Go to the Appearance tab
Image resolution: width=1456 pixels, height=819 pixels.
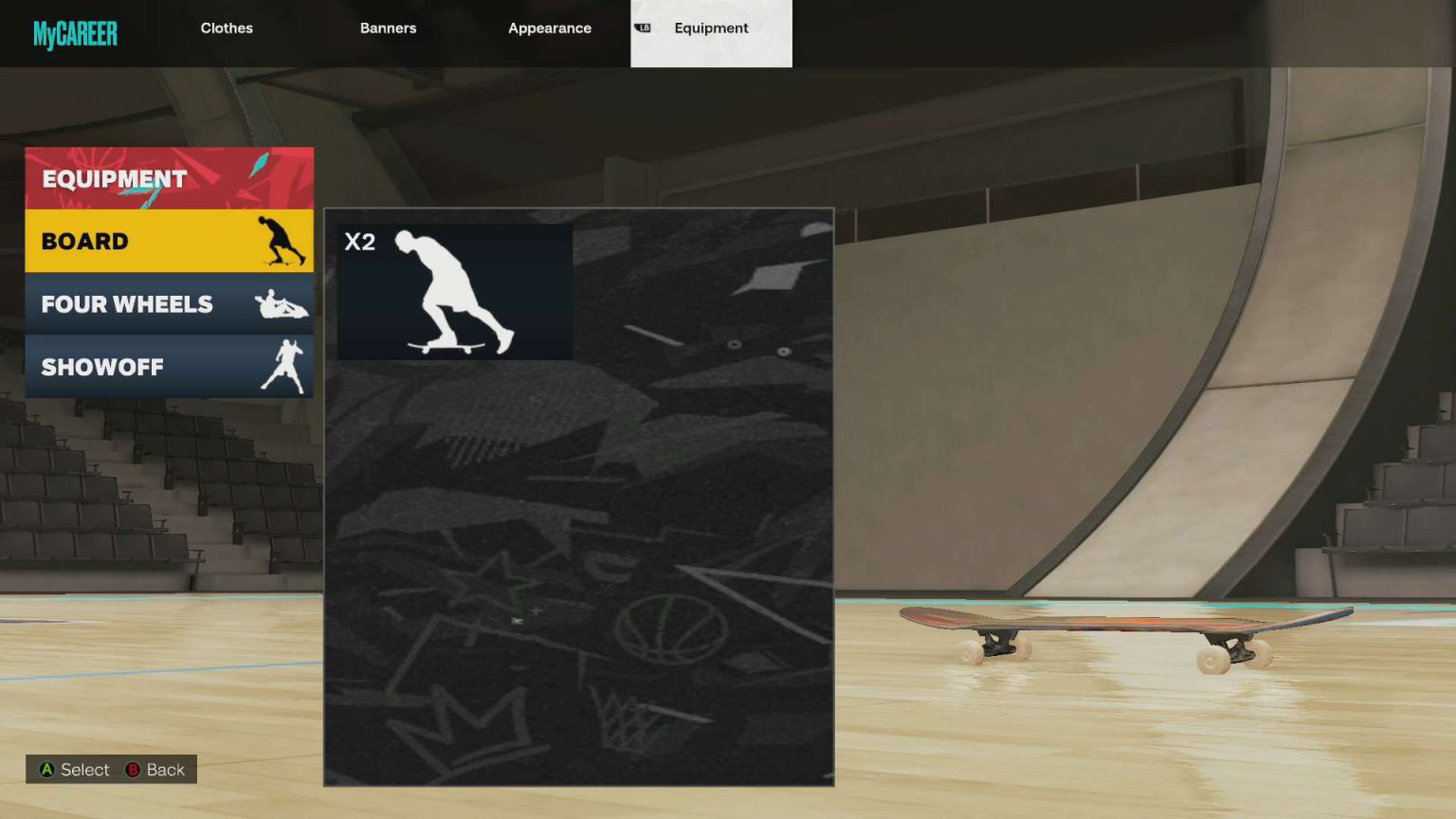click(549, 28)
